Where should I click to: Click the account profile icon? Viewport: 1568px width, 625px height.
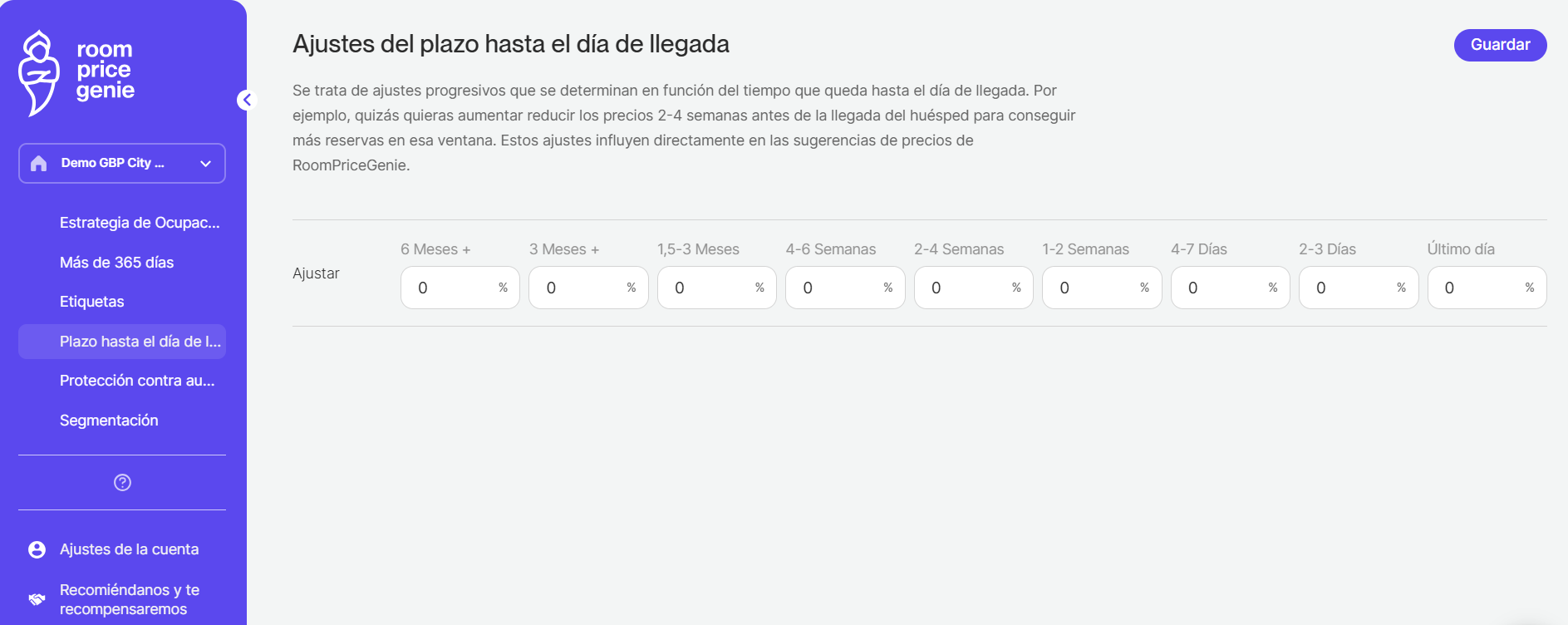[37, 549]
